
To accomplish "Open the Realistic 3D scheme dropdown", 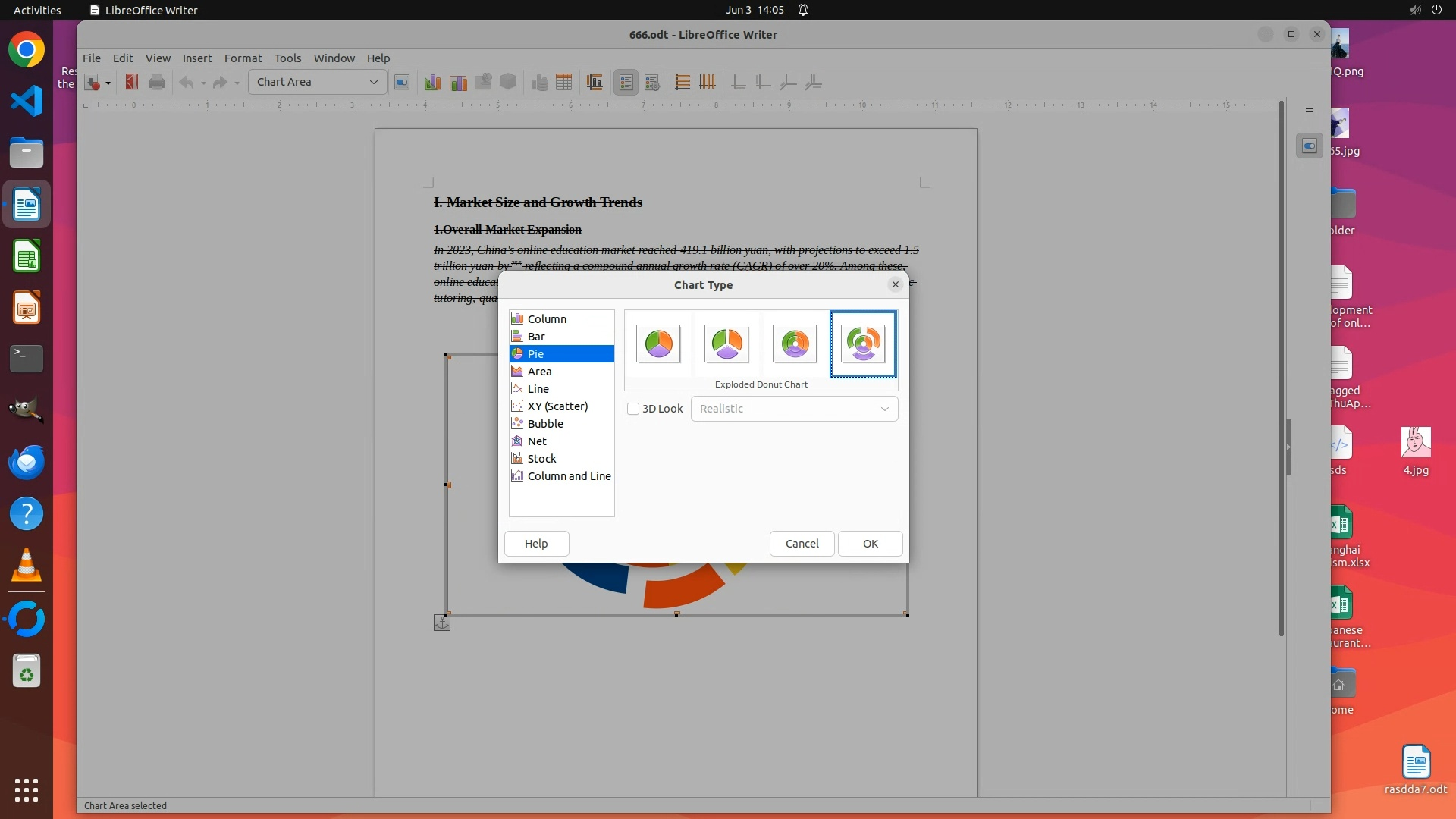I will click(x=794, y=409).
